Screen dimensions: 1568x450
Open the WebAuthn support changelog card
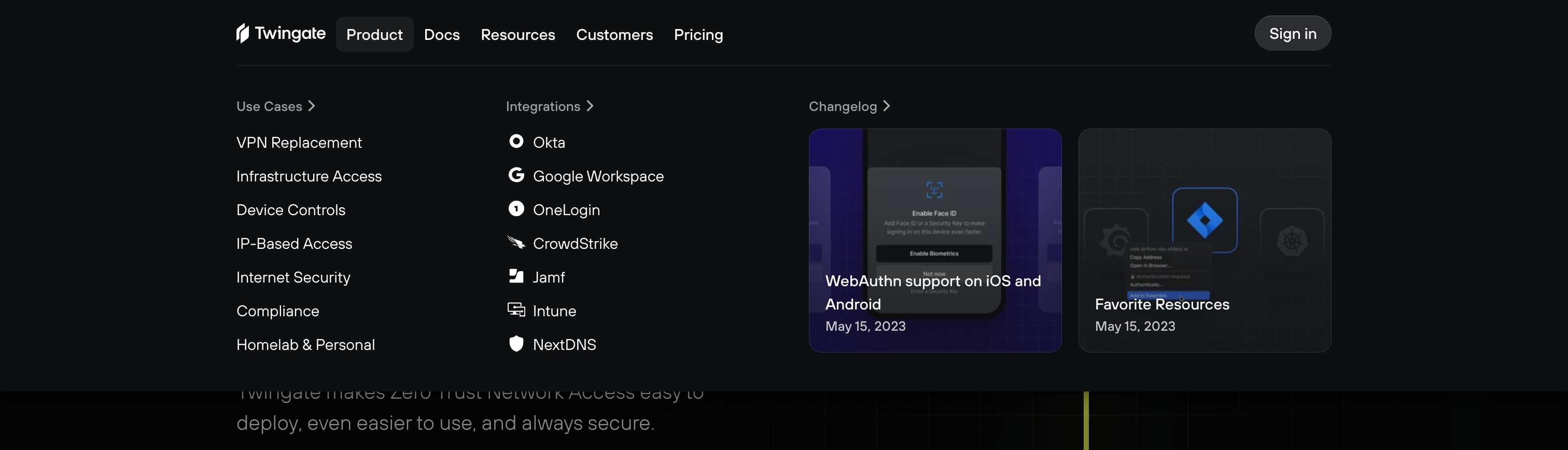click(935, 240)
